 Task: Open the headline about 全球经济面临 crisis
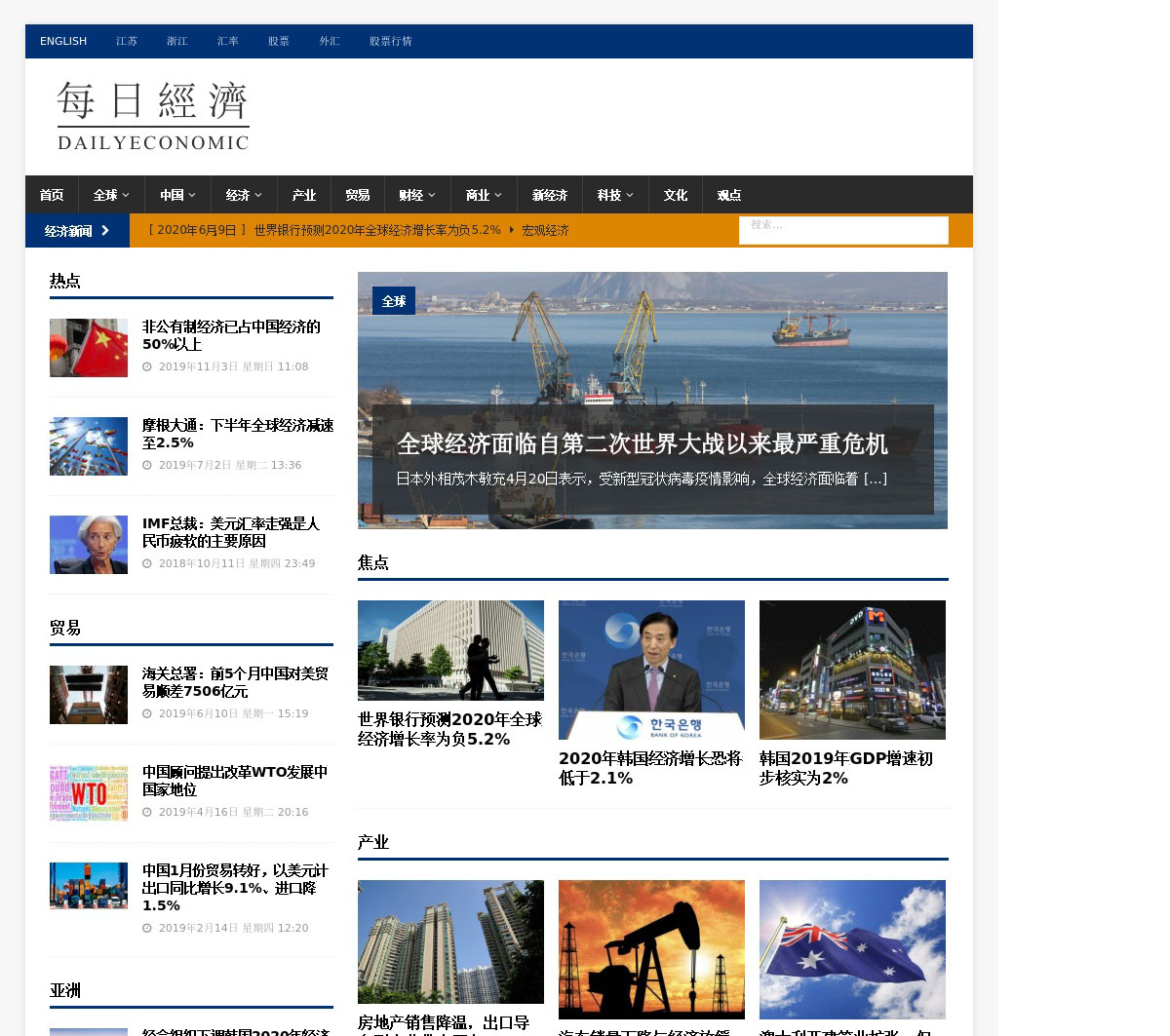(x=642, y=444)
